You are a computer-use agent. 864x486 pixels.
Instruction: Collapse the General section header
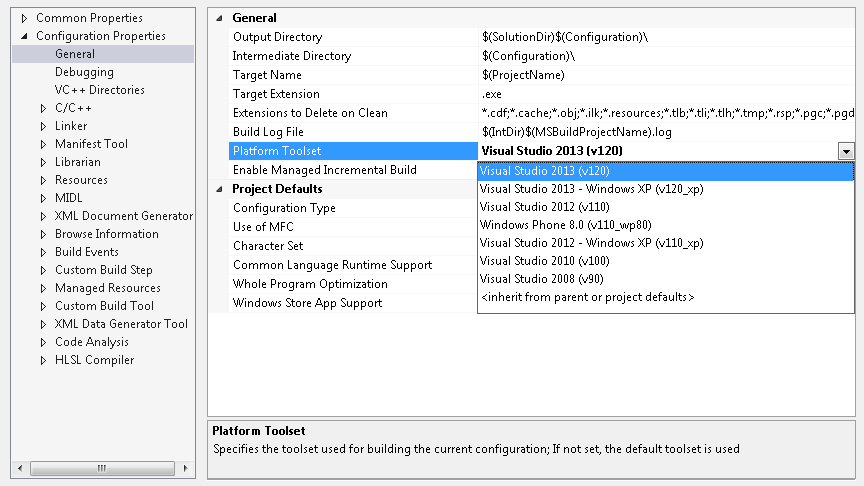coord(220,18)
